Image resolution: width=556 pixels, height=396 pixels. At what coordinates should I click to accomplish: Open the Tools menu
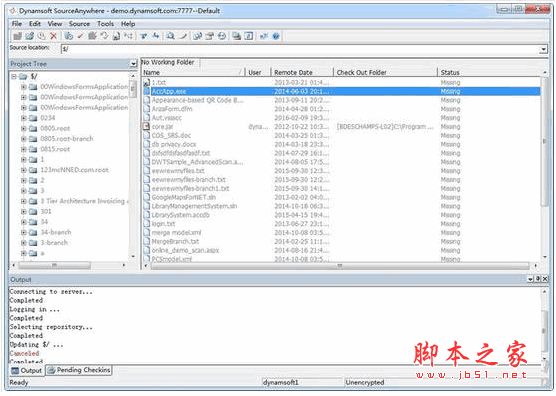pos(105,24)
